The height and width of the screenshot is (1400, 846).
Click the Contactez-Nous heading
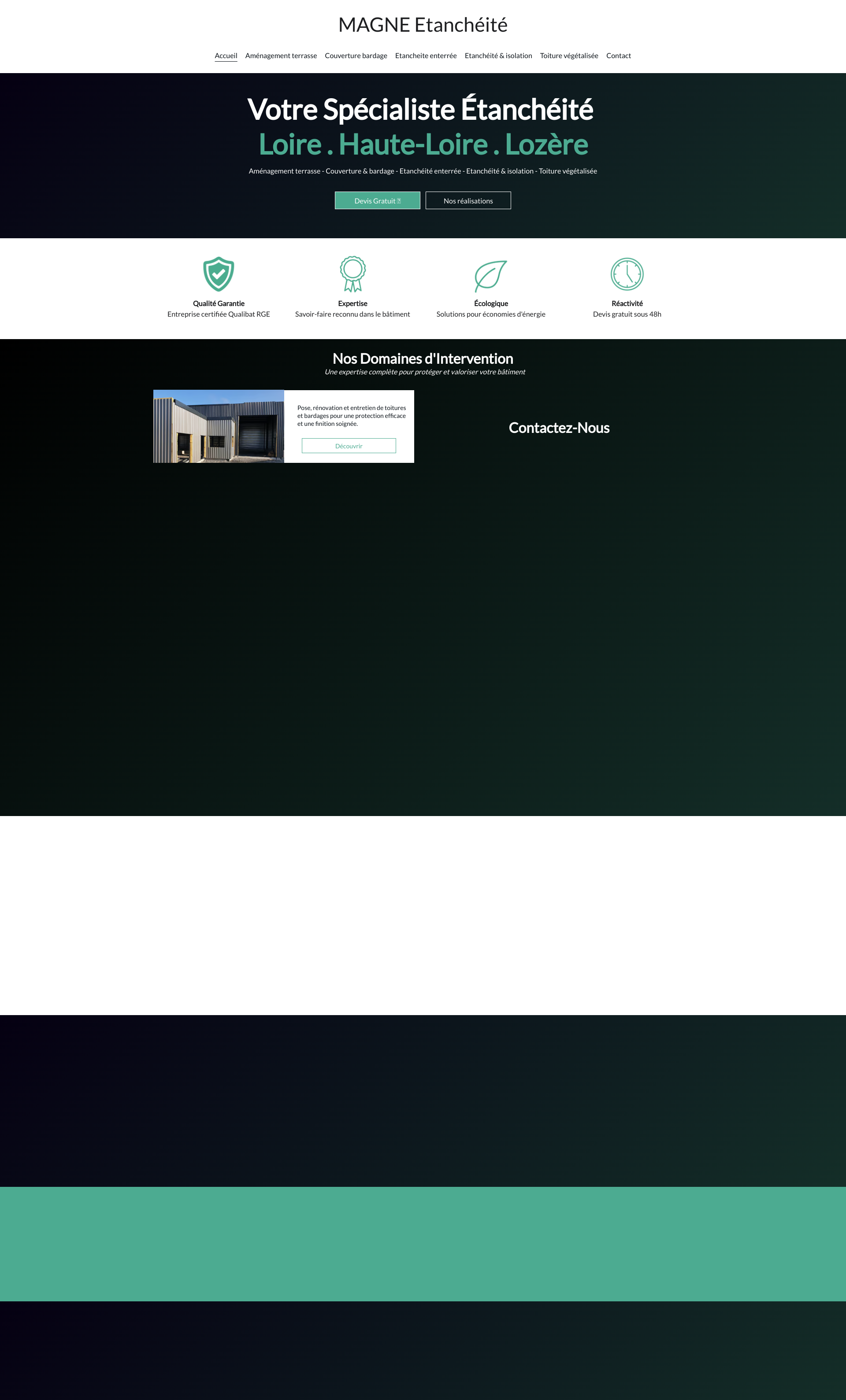(x=559, y=428)
